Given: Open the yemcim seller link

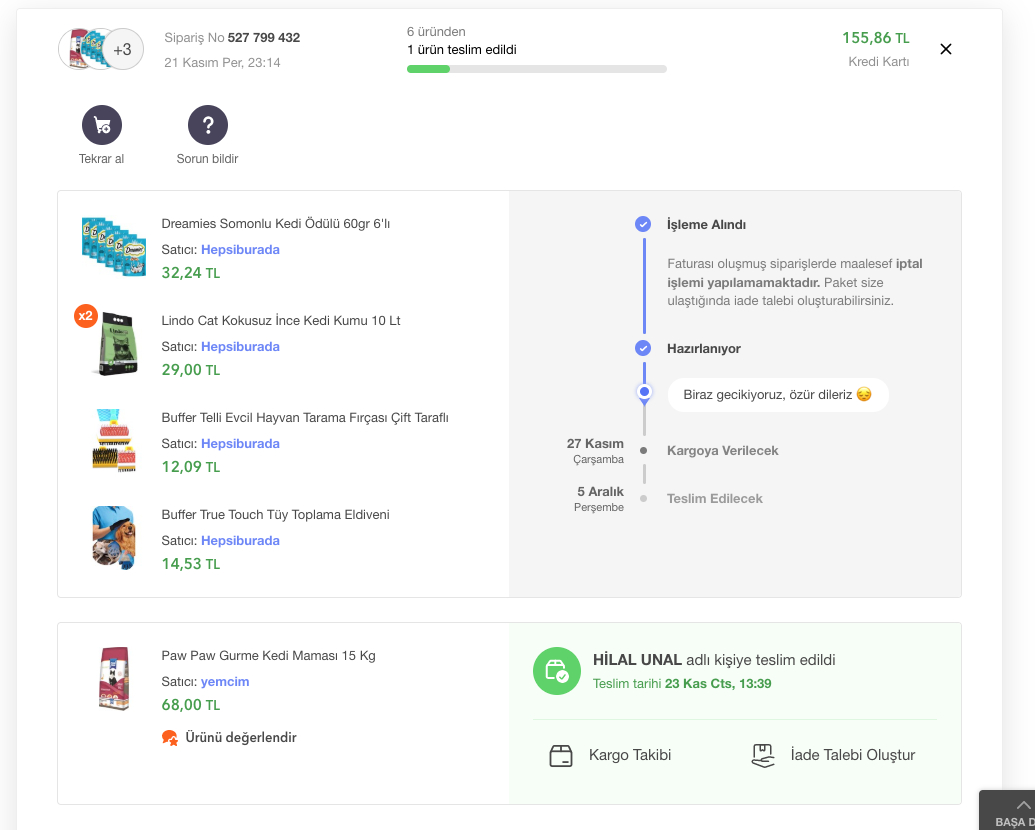Looking at the screenshot, I should [225, 681].
